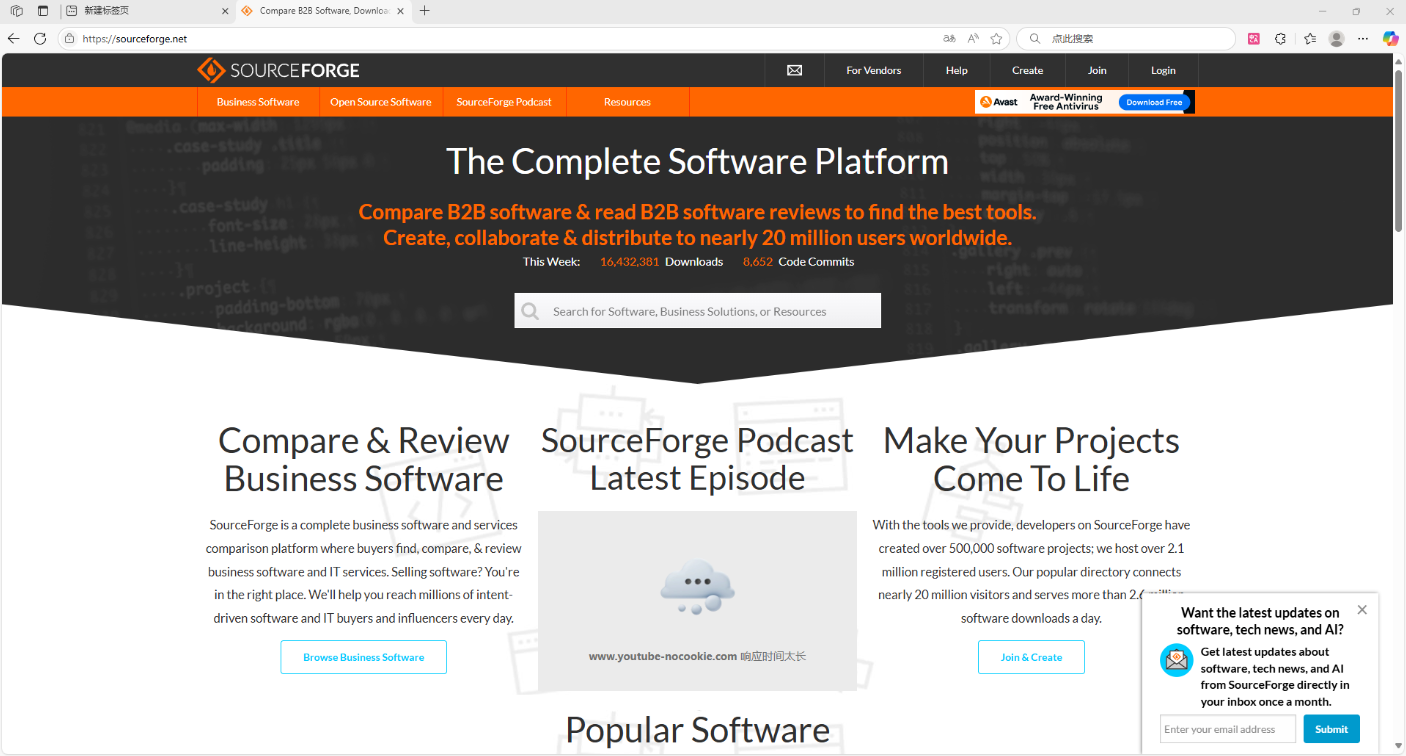This screenshot has height=756, width=1406.
Task: Click the translate page icon in the address bar
Action: point(949,38)
